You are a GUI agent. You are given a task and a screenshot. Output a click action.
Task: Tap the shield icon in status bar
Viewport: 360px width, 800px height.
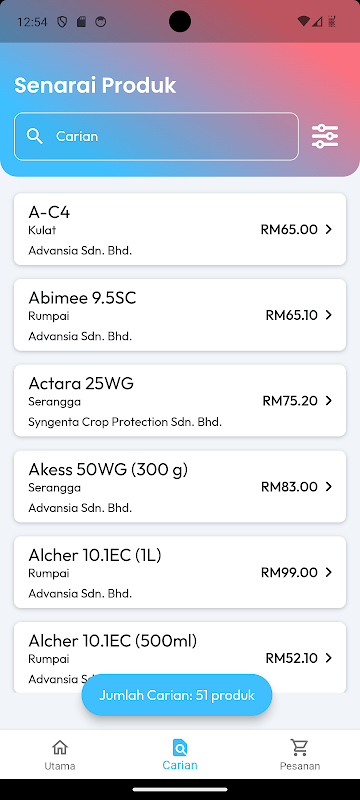62,21
